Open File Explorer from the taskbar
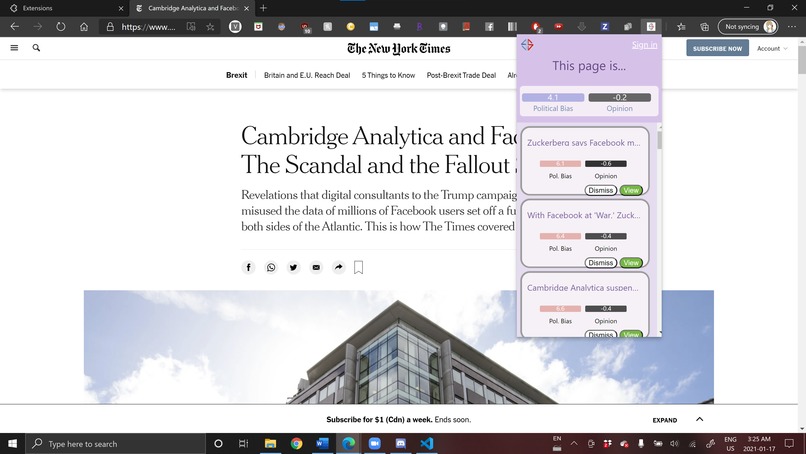Screen dimensions: 806x454 click(x=270, y=444)
